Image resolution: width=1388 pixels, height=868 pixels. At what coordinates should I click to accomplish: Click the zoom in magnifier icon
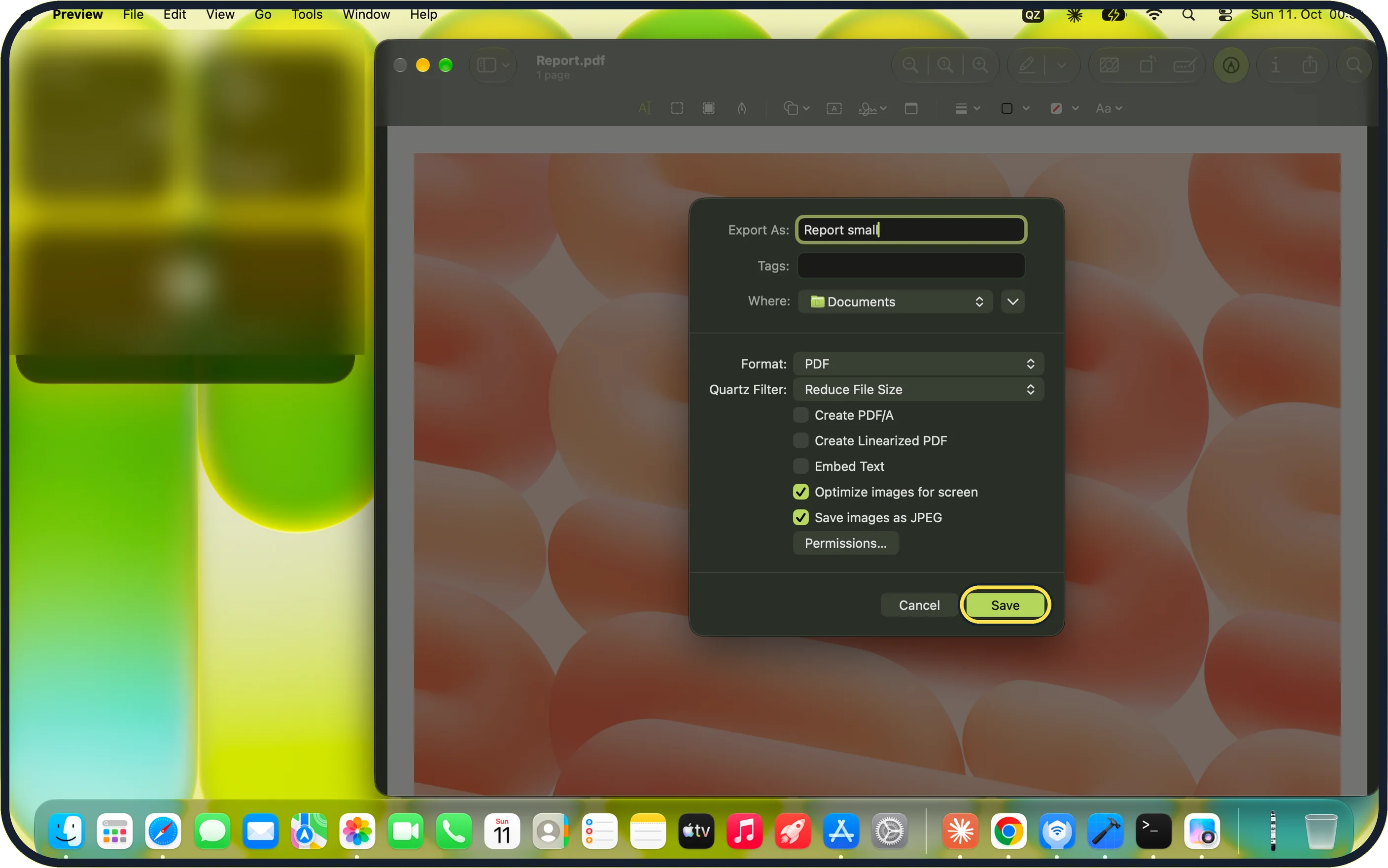[x=980, y=65]
